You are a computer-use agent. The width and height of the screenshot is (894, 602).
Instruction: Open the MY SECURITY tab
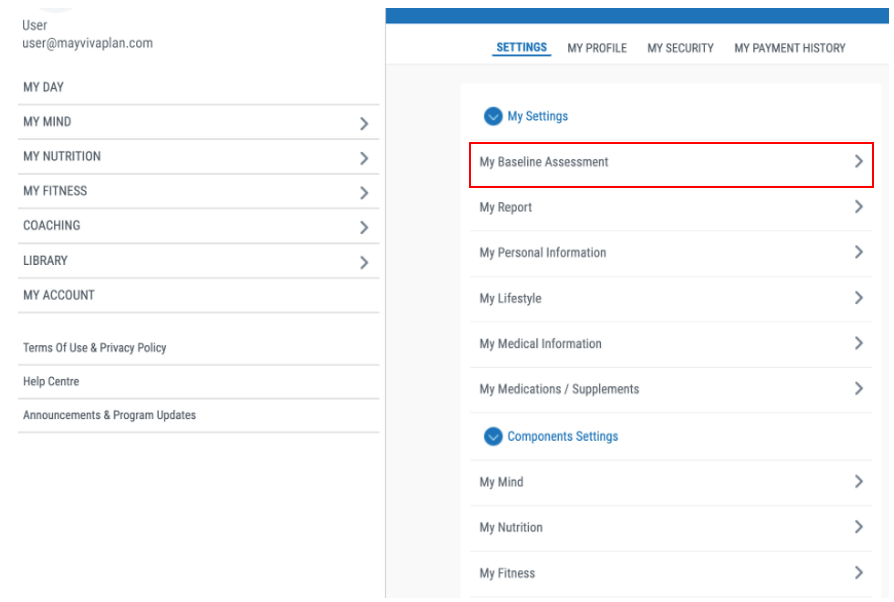[680, 48]
